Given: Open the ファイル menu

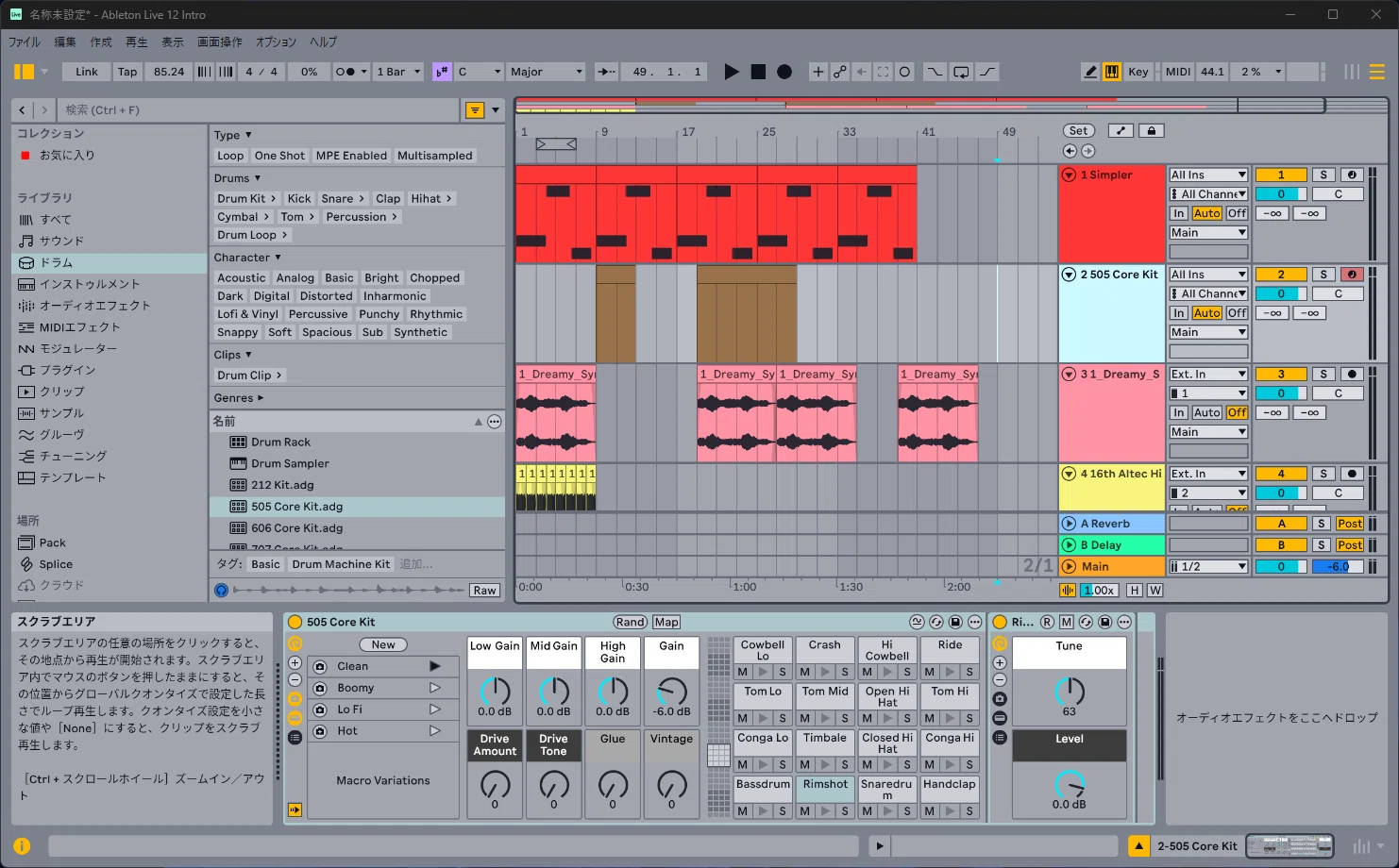Looking at the screenshot, I should (25, 42).
